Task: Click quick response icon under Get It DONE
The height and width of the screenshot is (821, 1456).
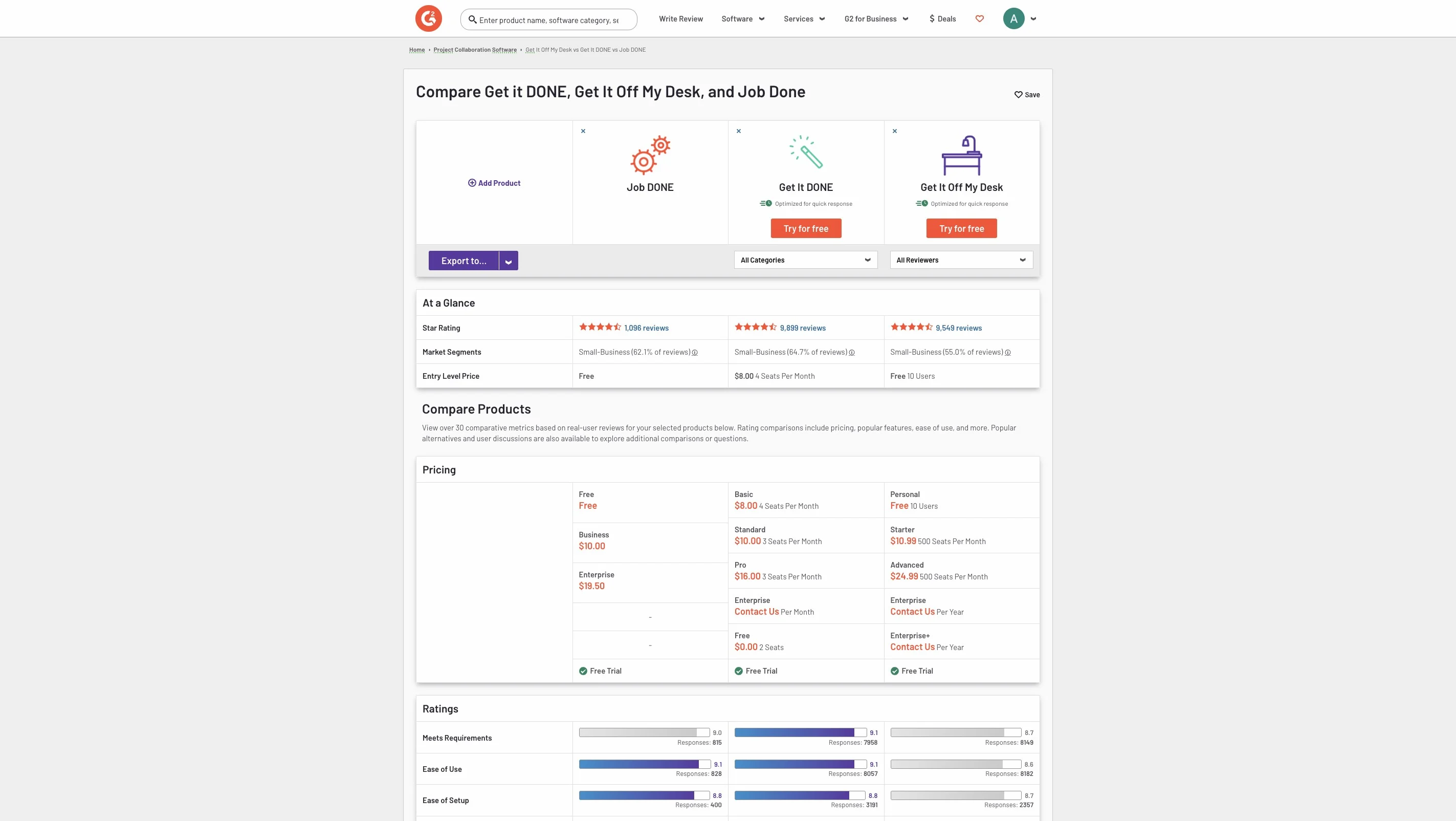Action: [x=765, y=204]
